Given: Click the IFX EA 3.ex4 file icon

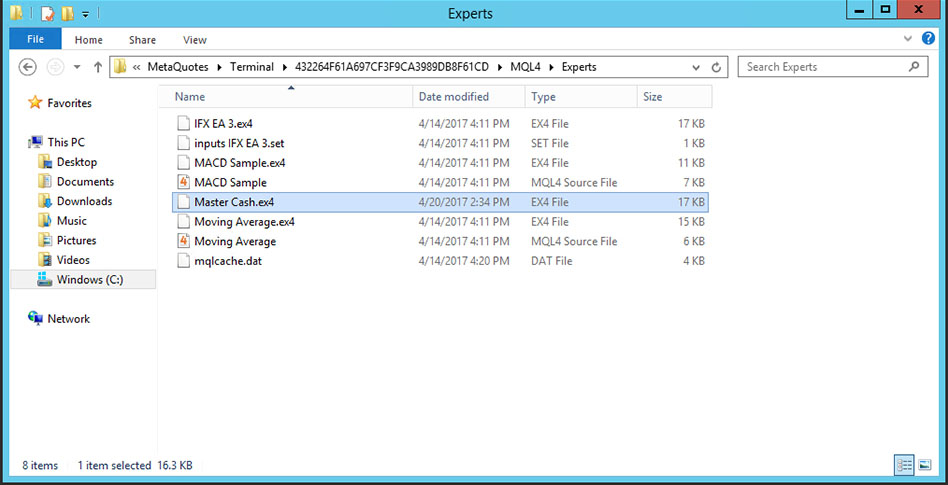Looking at the screenshot, I should pos(184,124).
